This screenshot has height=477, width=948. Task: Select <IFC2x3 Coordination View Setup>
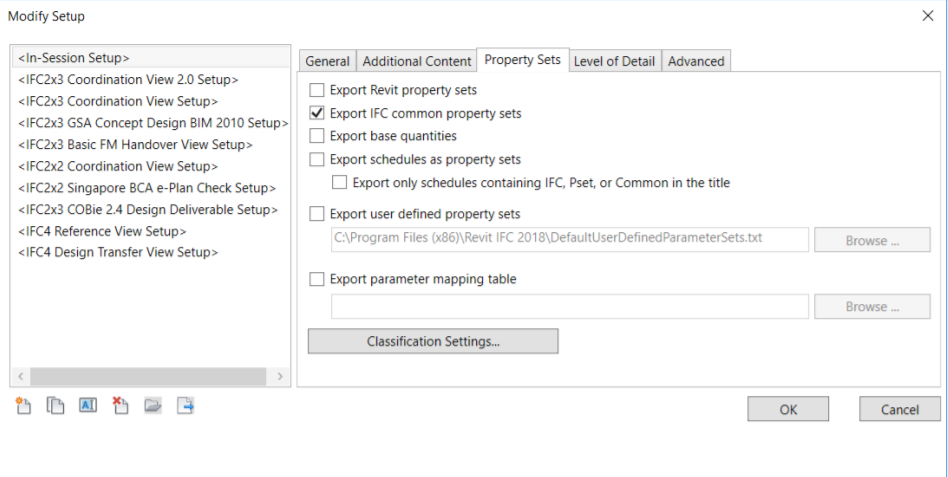click(x=150, y=102)
